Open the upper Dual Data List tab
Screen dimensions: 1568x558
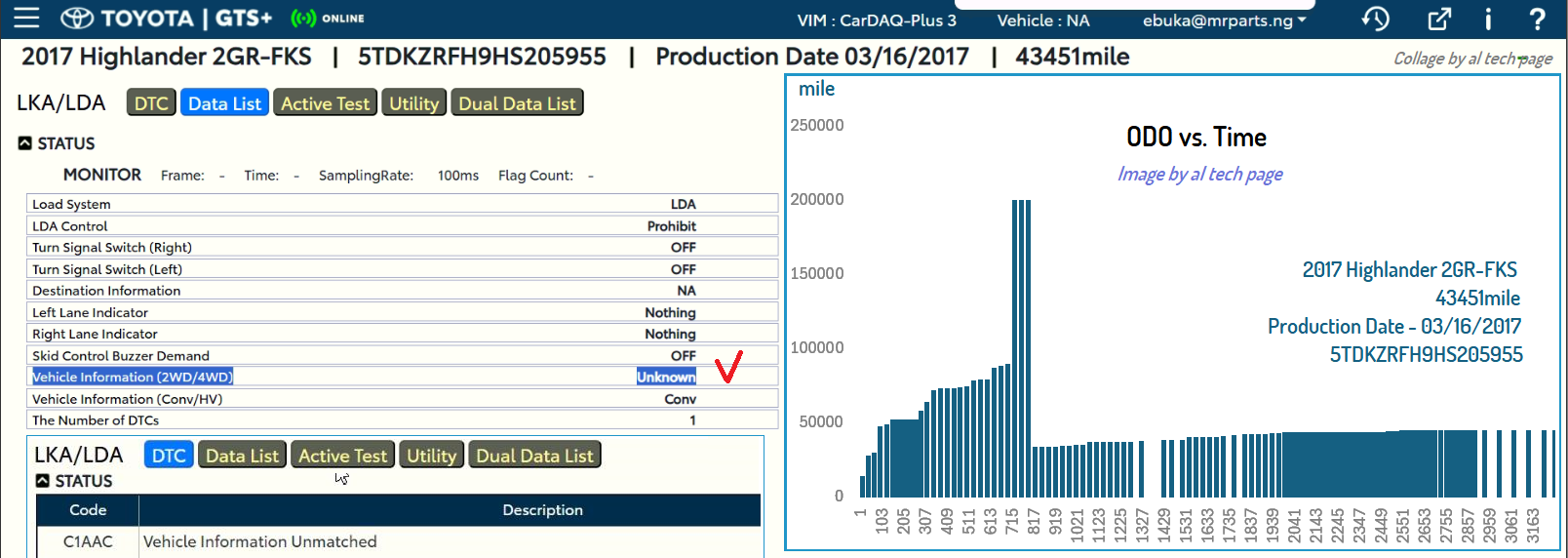tap(517, 103)
